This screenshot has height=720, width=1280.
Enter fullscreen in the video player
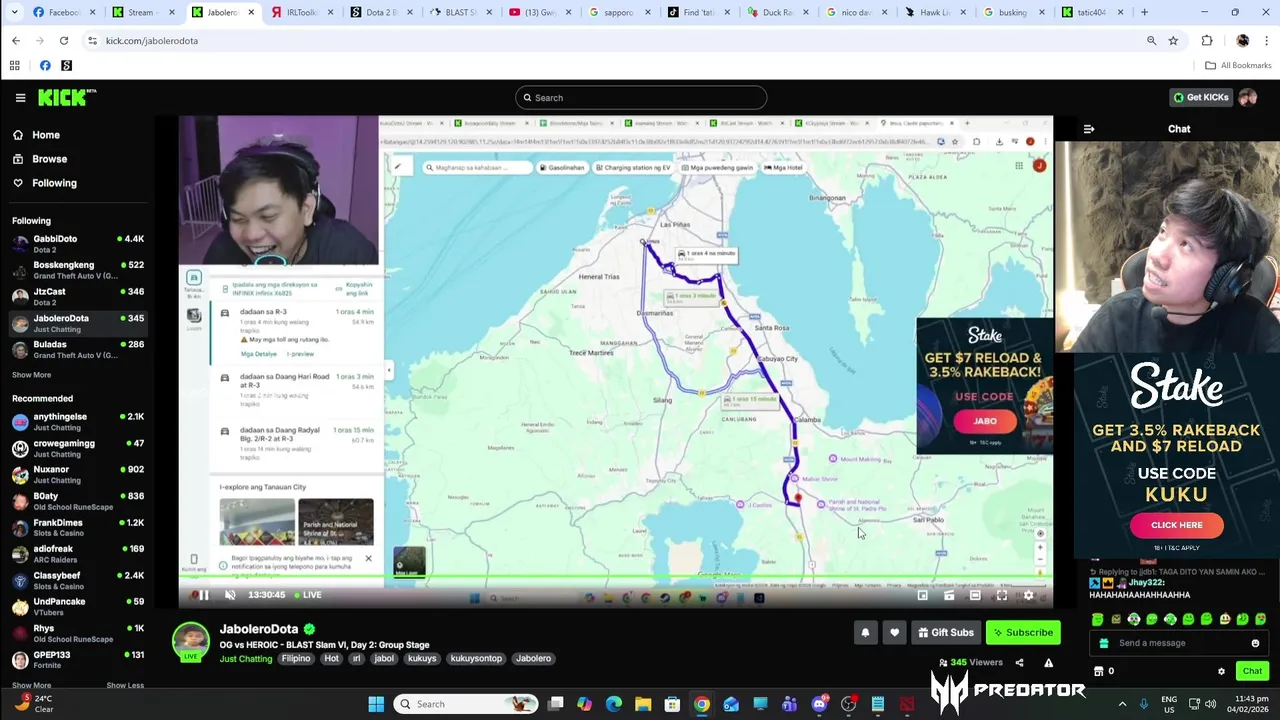coord(1001,595)
